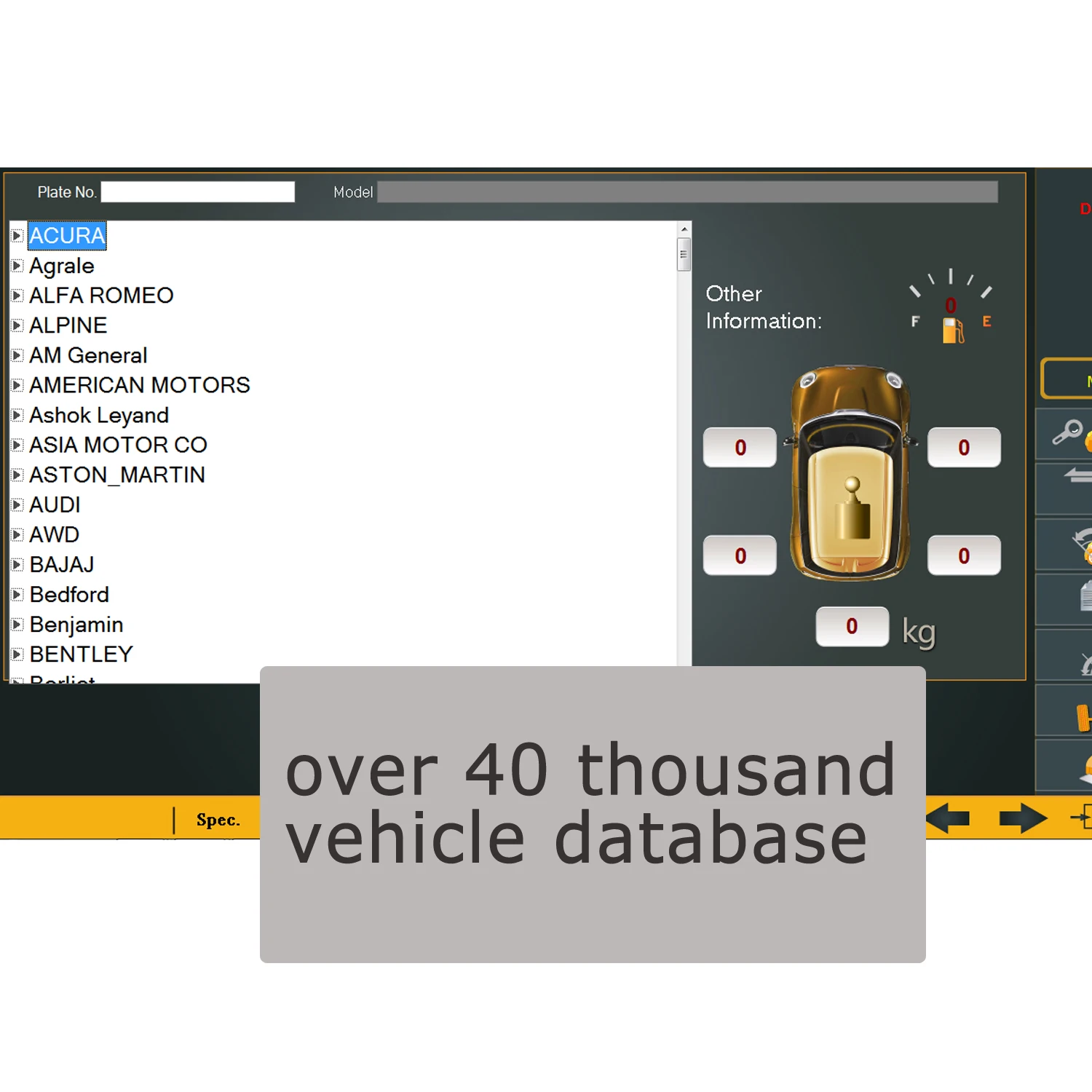1092x1092 pixels.
Task: Expand the Agrale tree node
Action: point(17,266)
